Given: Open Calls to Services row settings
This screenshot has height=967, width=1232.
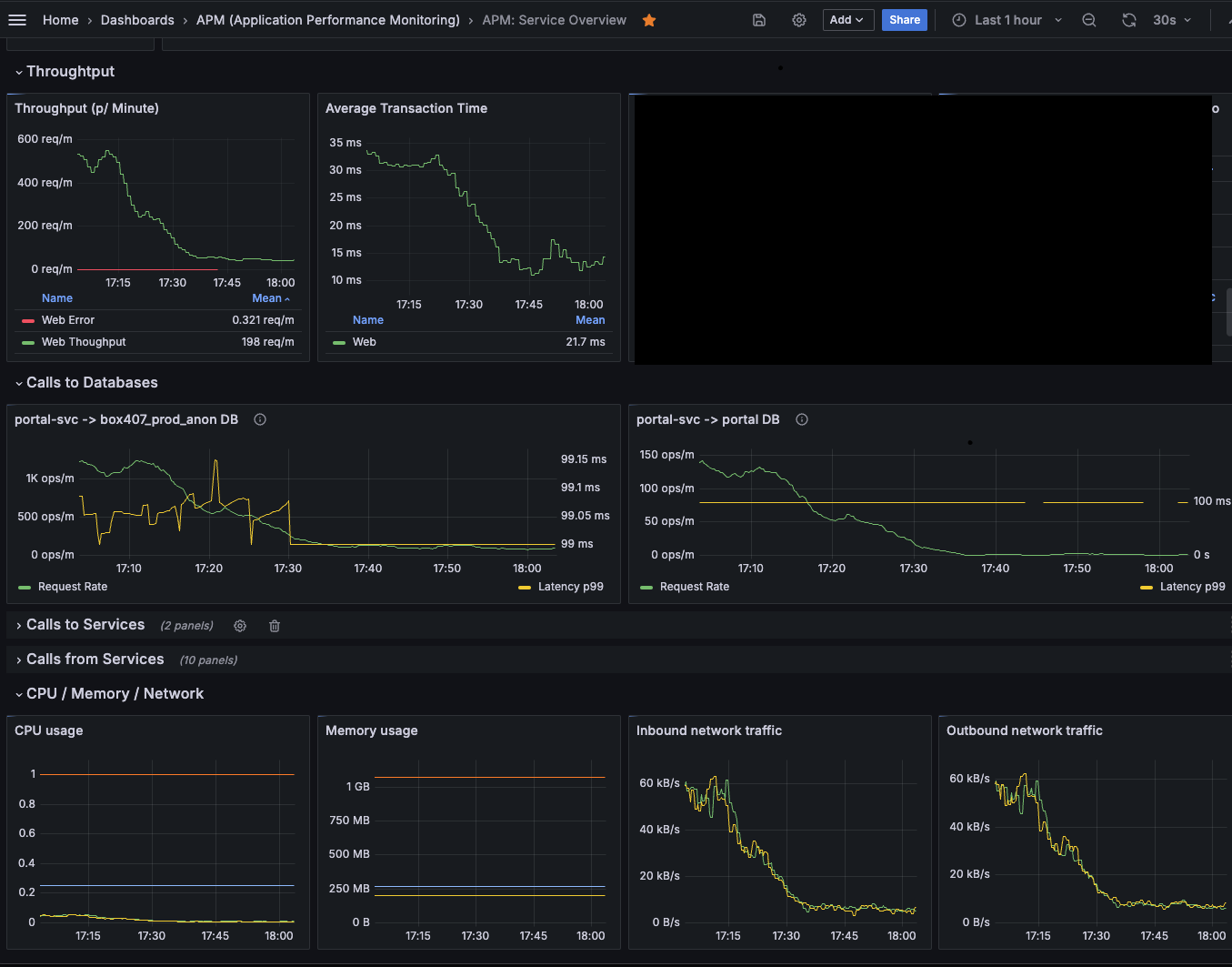Looking at the screenshot, I should pyautogui.click(x=240, y=626).
